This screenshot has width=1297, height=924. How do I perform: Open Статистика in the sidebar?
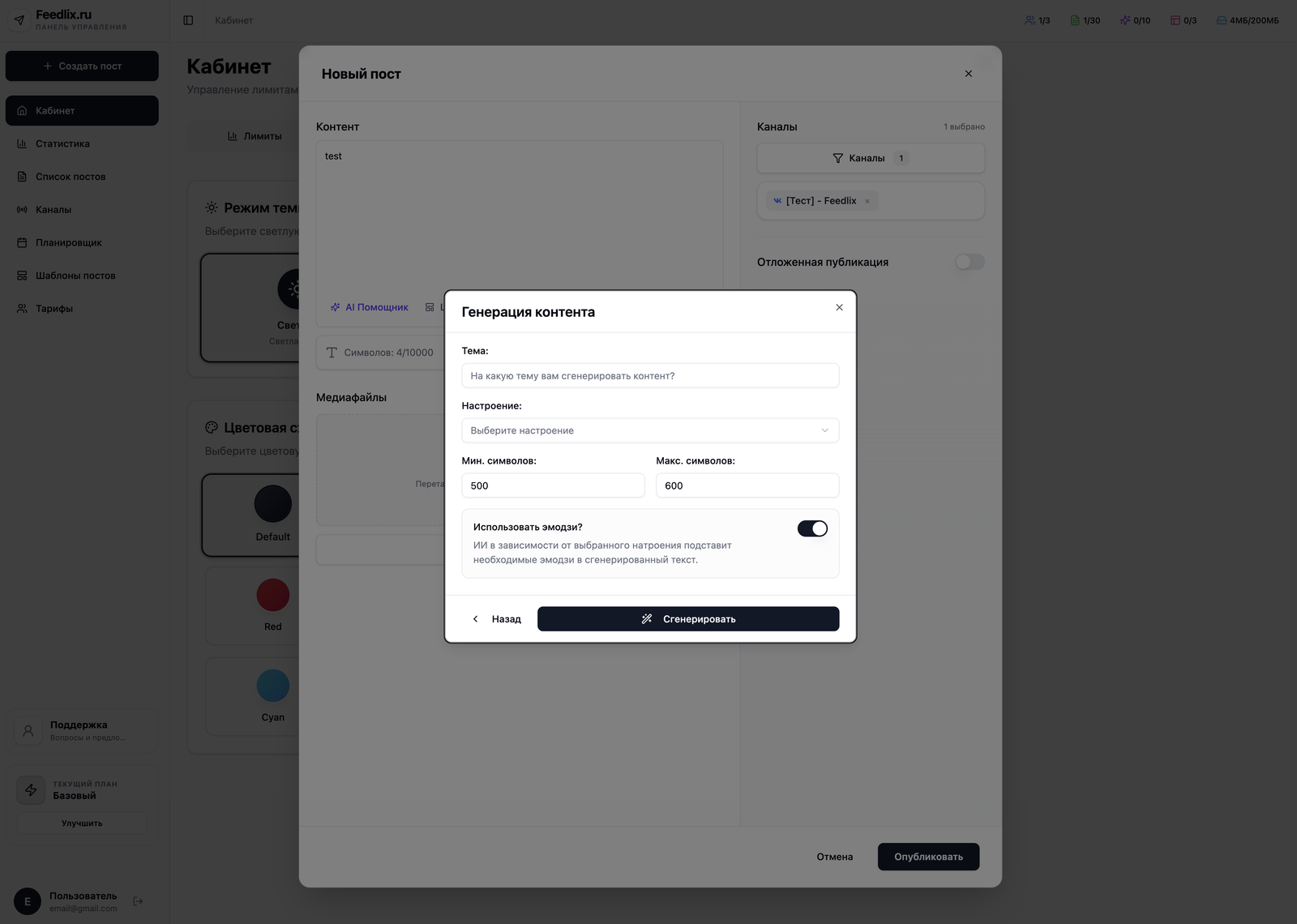click(x=62, y=143)
